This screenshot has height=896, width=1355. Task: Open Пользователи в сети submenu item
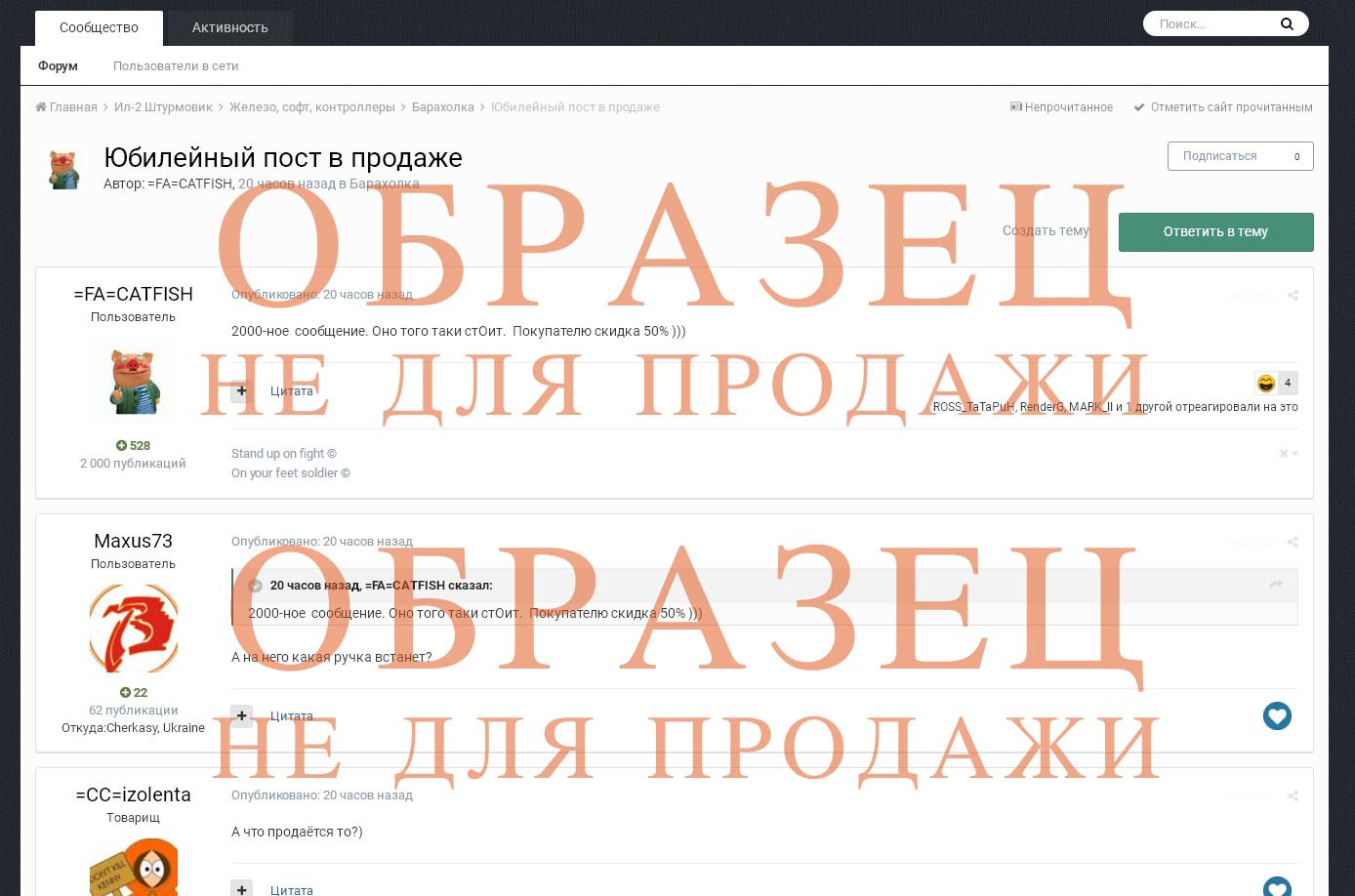click(x=176, y=66)
